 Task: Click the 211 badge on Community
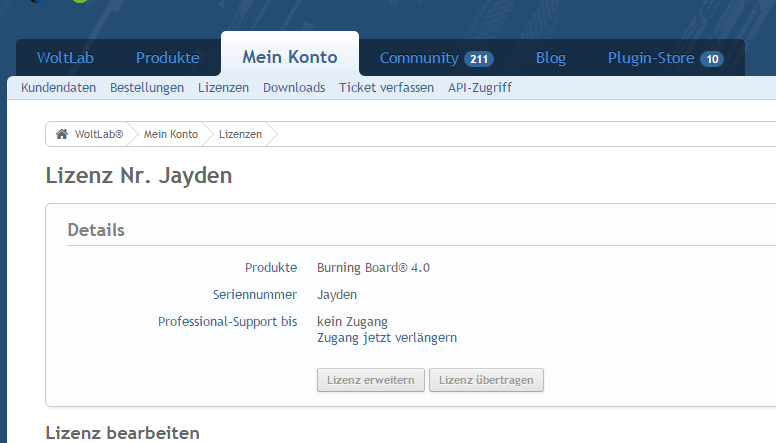click(479, 59)
